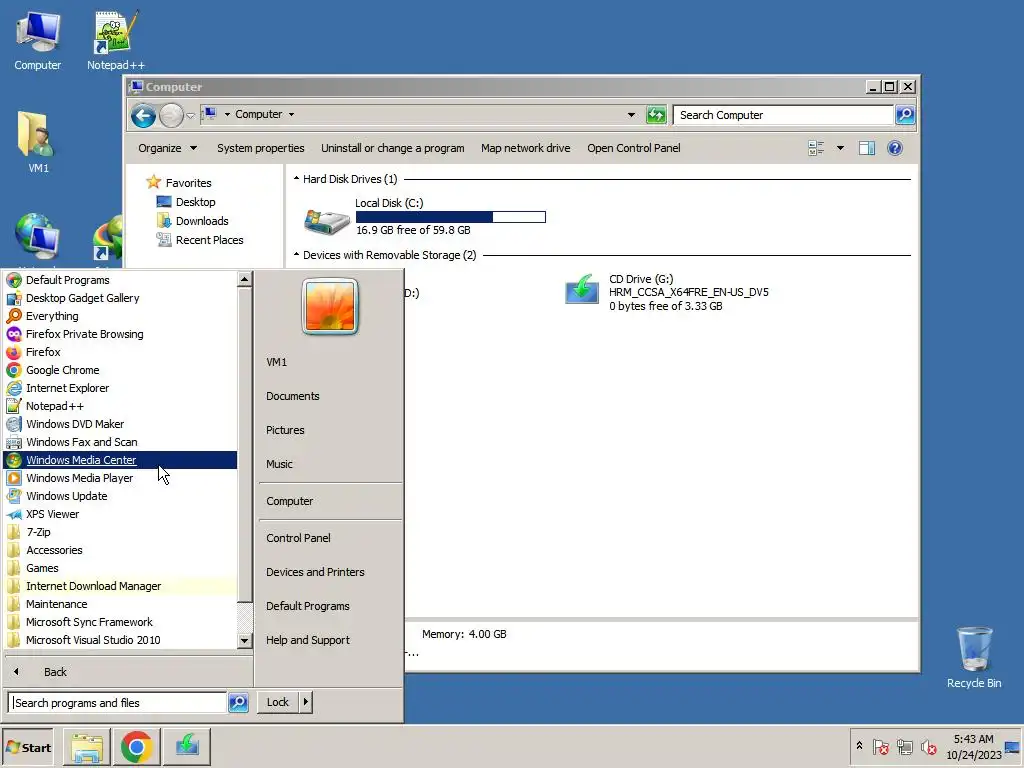This screenshot has width=1024, height=768.
Task: Open shutdown options arrow beside Lock
Action: tap(306, 702)
